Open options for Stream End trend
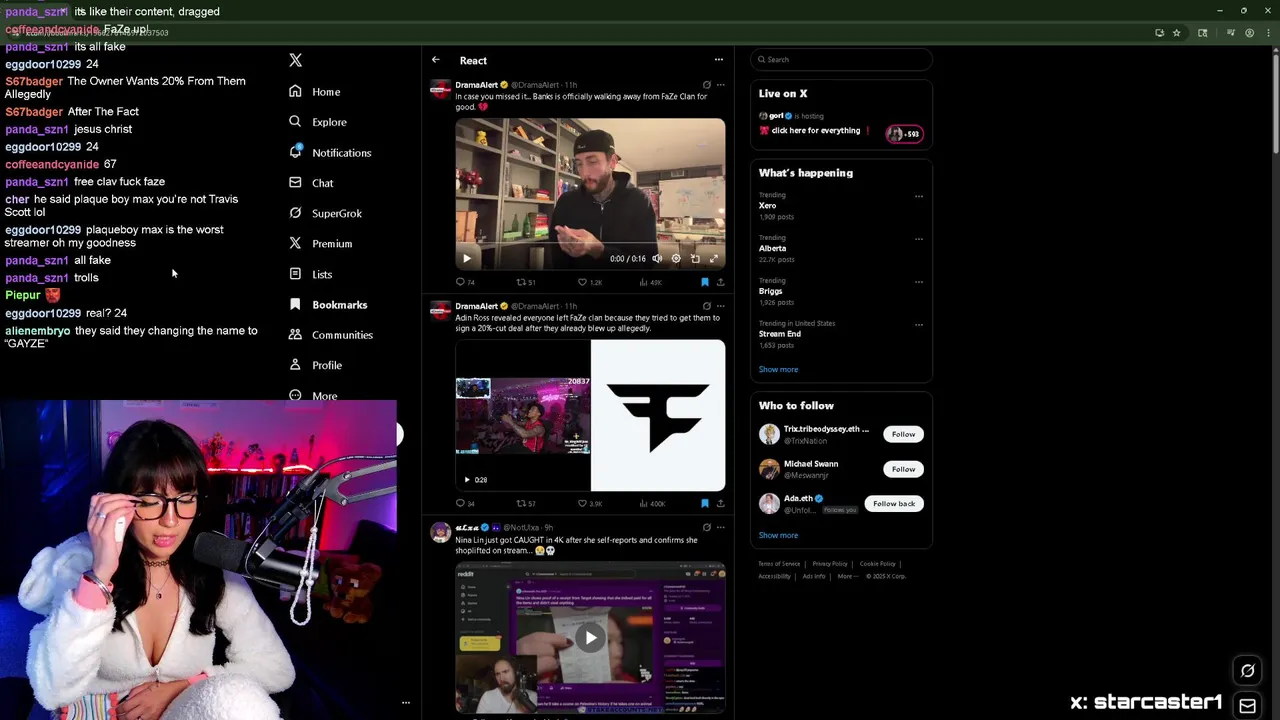 919,324
